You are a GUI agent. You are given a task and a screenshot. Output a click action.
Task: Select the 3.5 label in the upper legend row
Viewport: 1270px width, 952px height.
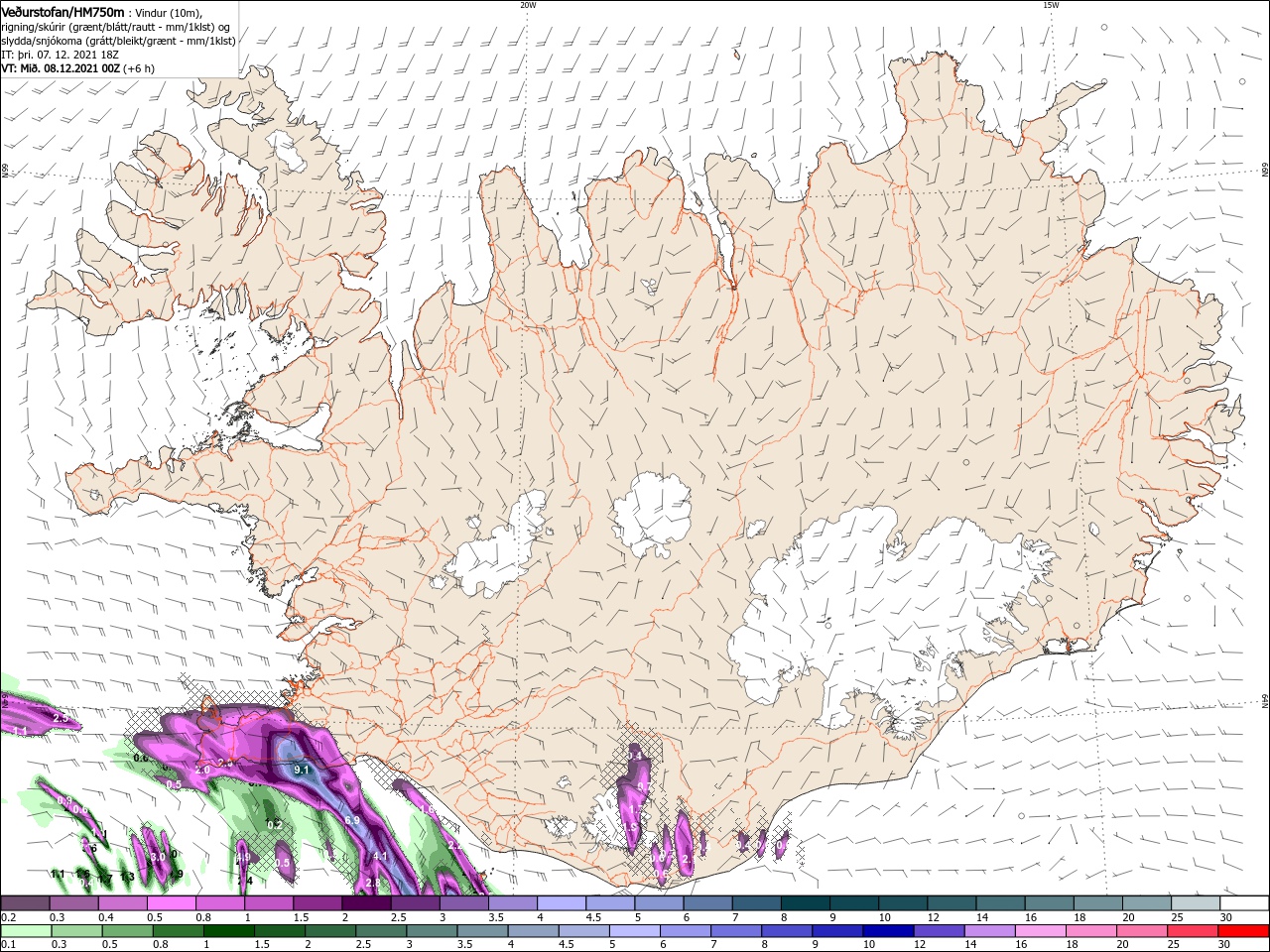point(497,917)
